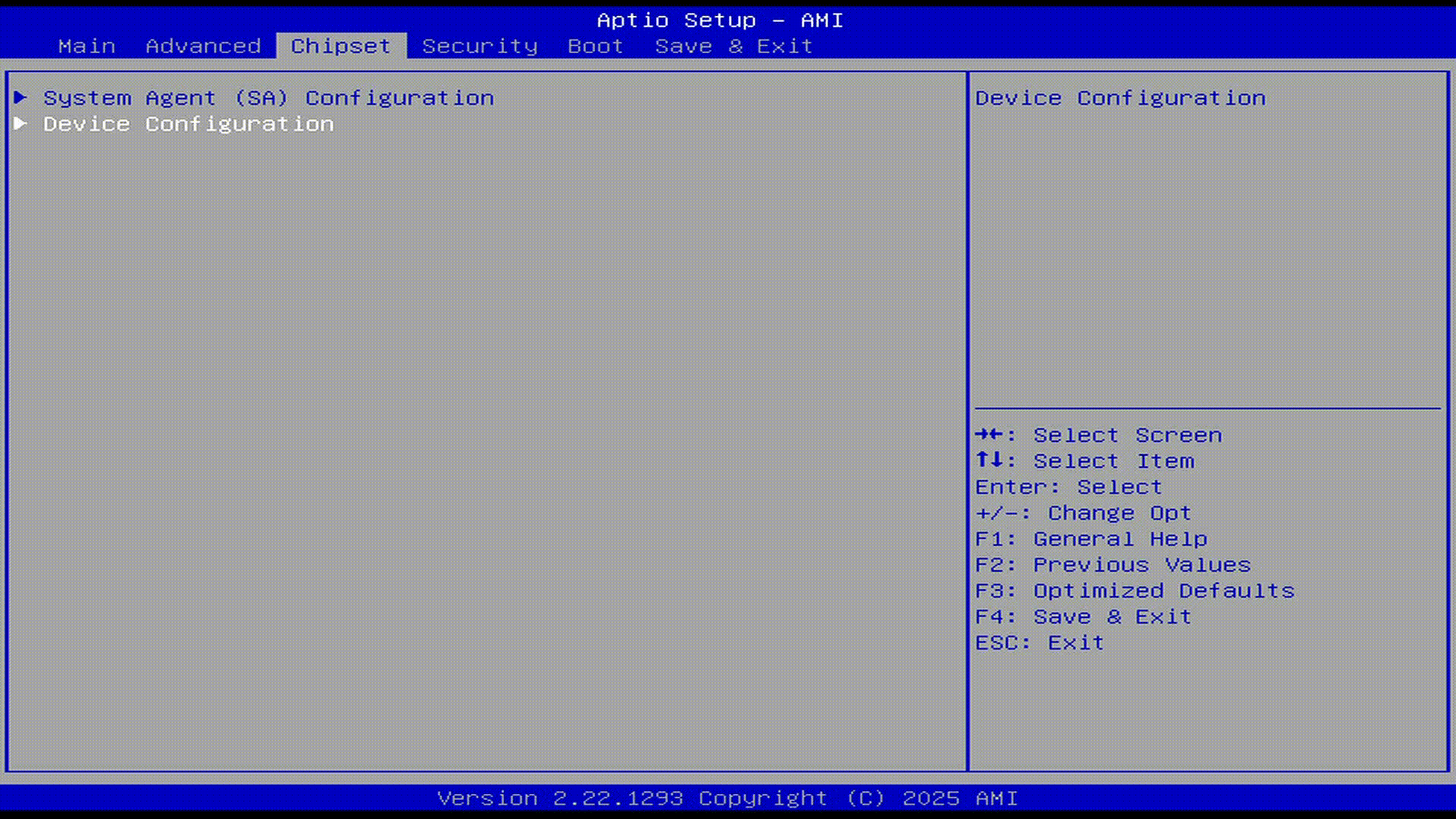Switch to the Main tab
The image size is (1456, 819).
tap(86, 46)
